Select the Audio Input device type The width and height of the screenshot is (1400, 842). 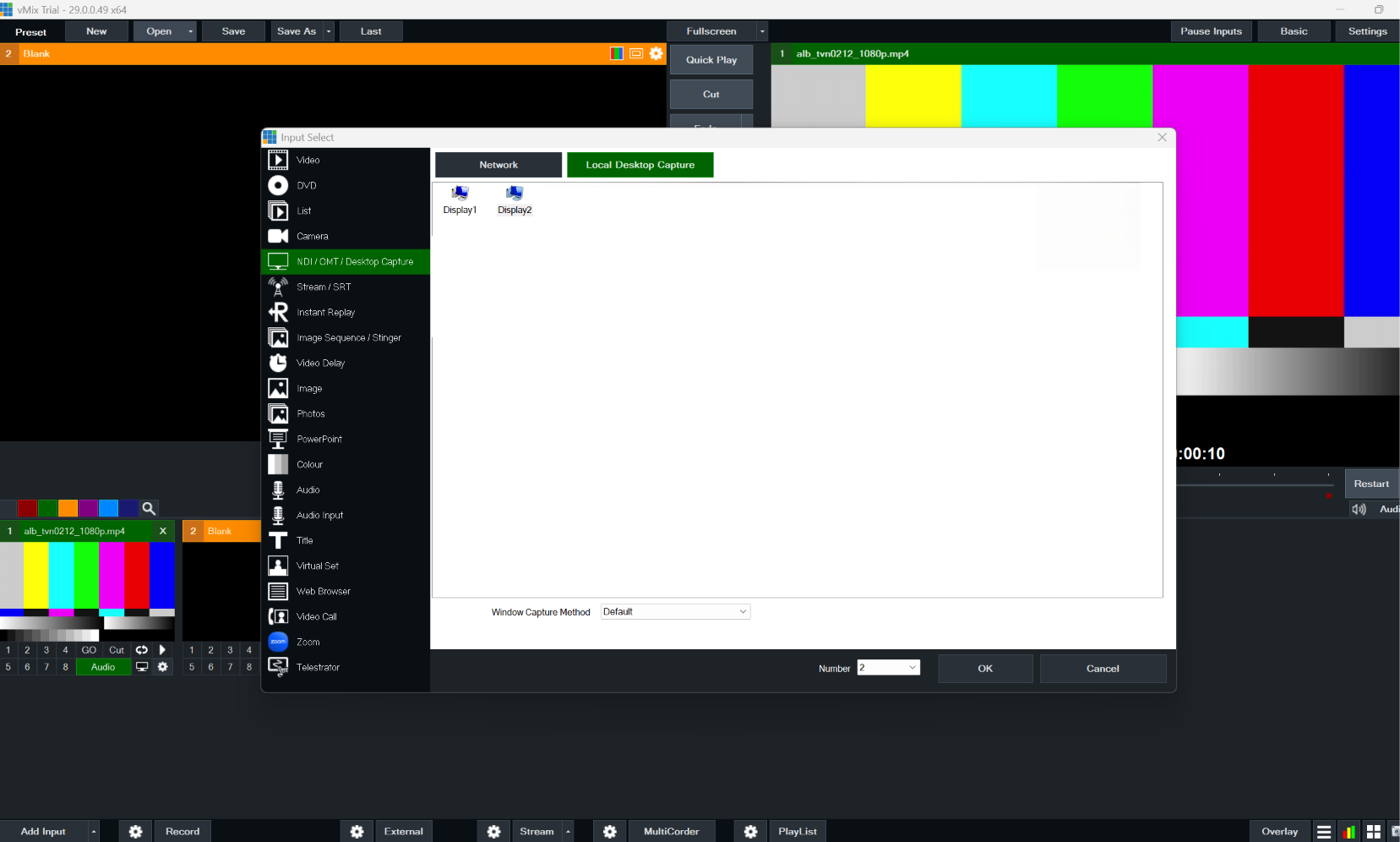point(346,515)
